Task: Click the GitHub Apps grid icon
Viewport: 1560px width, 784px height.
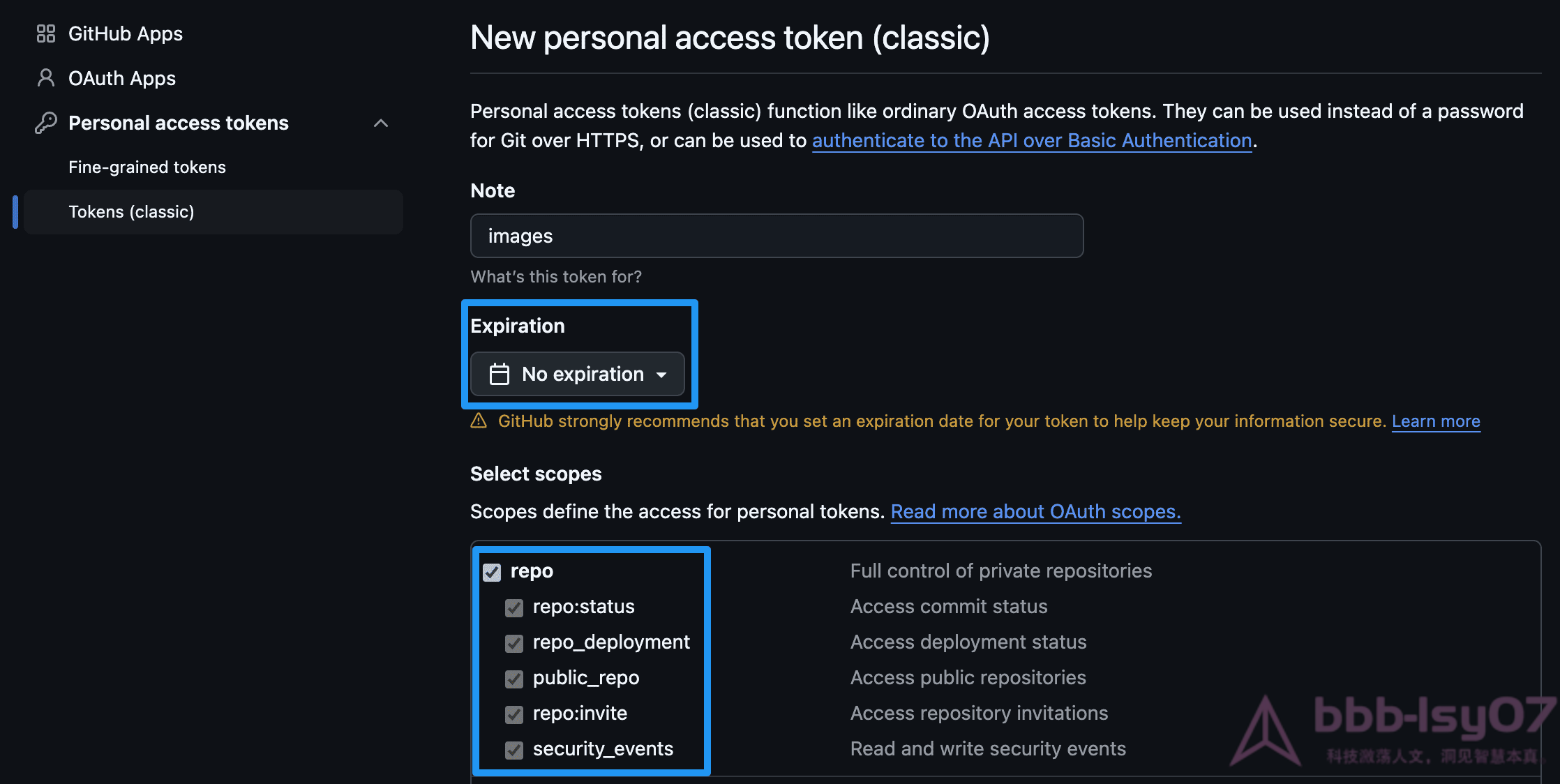Action: click(x=46, y=33)
